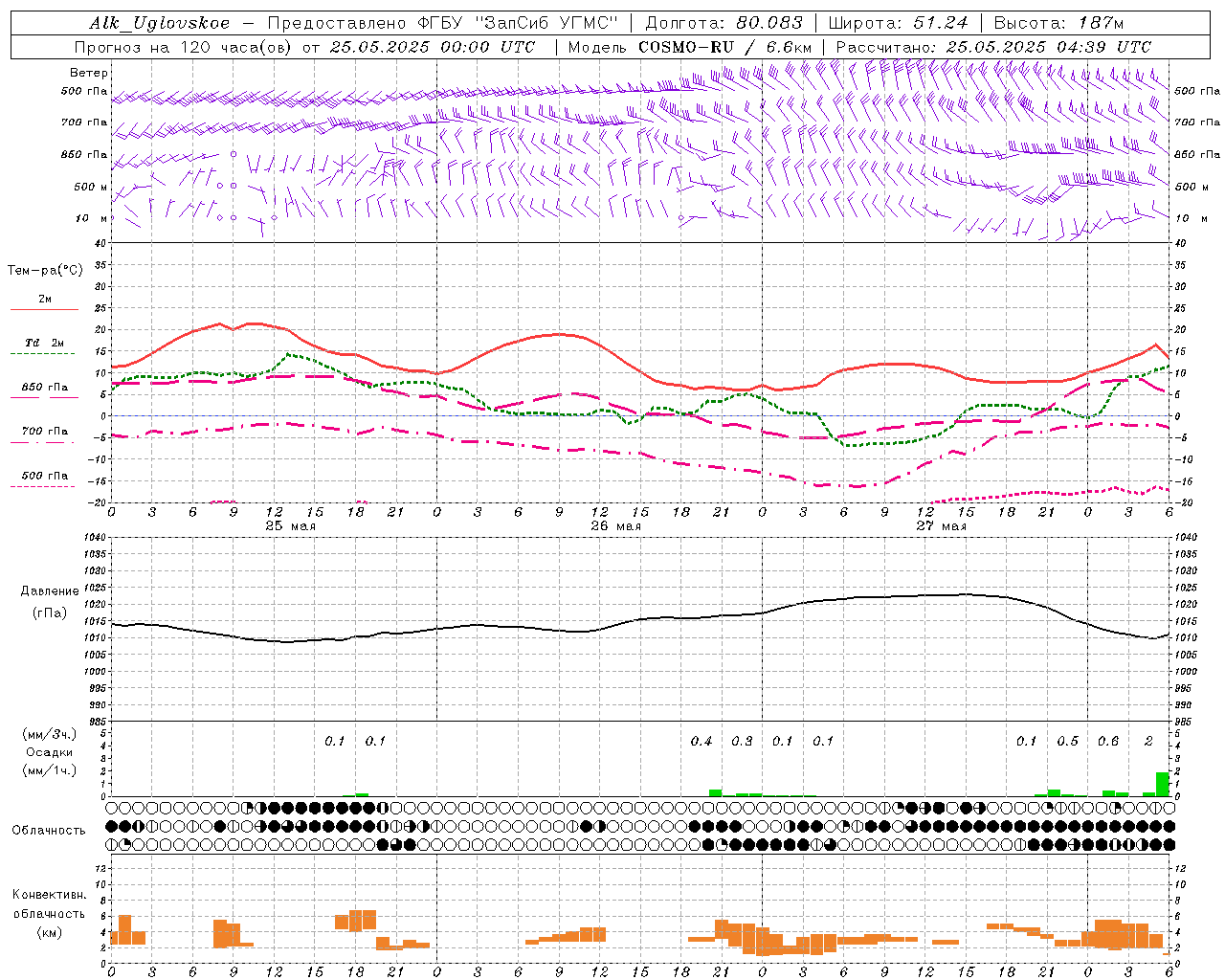
Task: Click the 500 гПа temperature legend label
Action: pyautogui.click(x=45, y=476)
